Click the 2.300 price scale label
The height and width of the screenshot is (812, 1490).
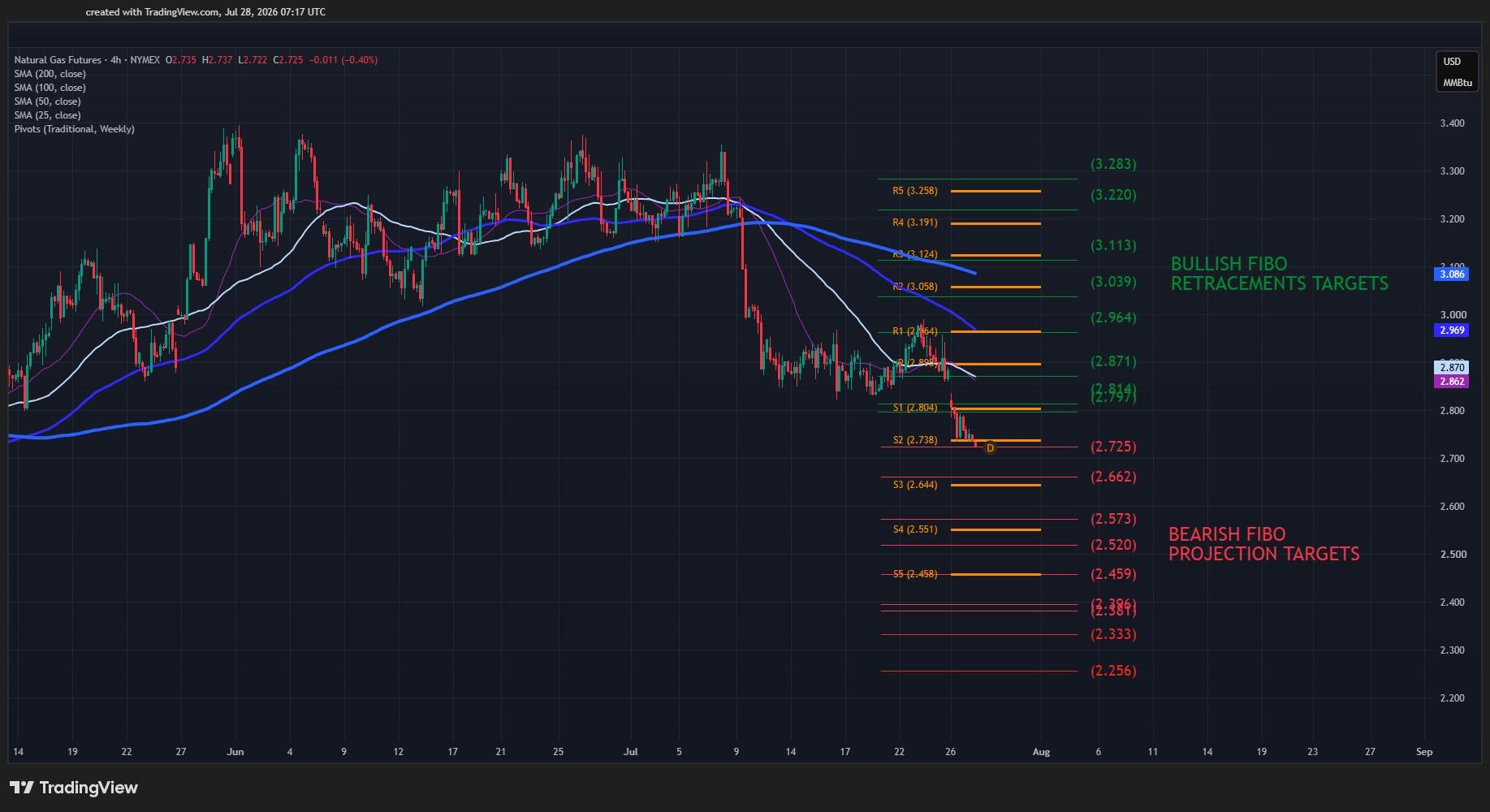coord(1452,650)
